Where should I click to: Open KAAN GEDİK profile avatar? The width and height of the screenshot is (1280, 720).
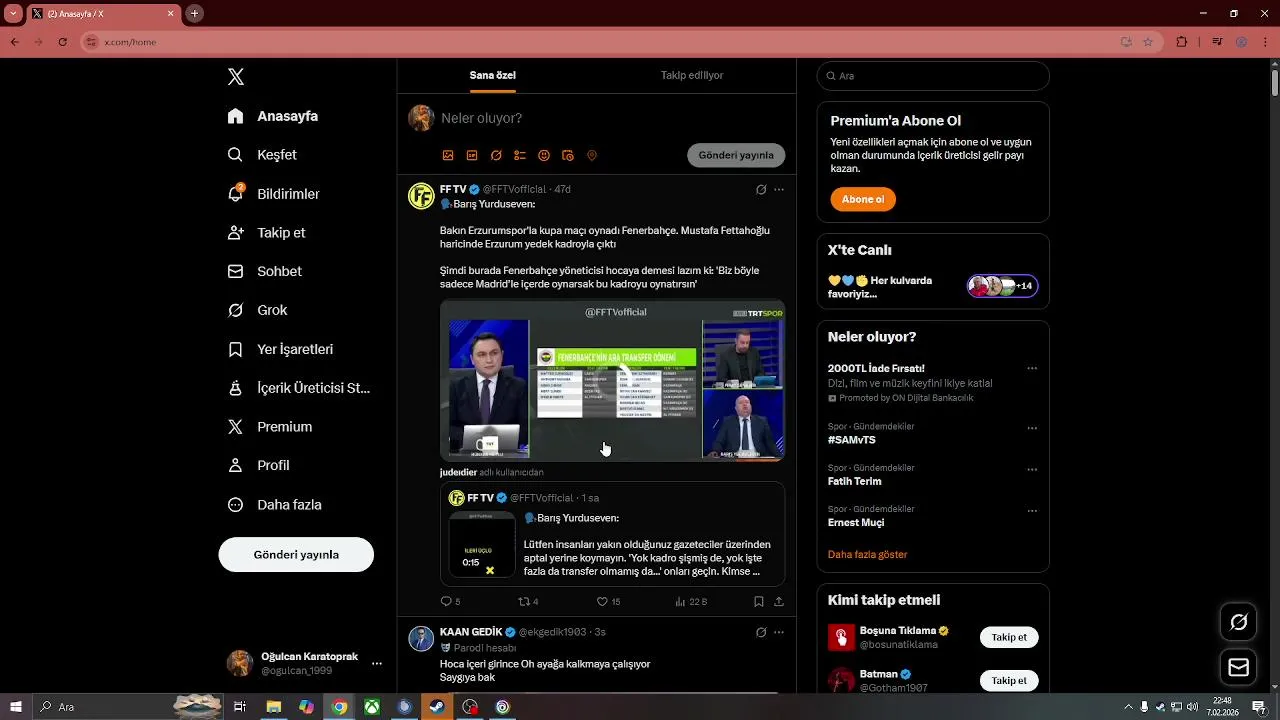pos(421,639)
